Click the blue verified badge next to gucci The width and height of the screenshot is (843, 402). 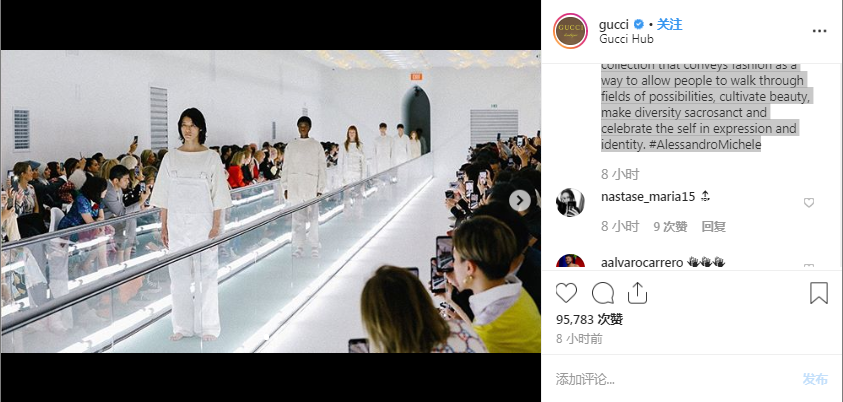click(x=639, y=24)
